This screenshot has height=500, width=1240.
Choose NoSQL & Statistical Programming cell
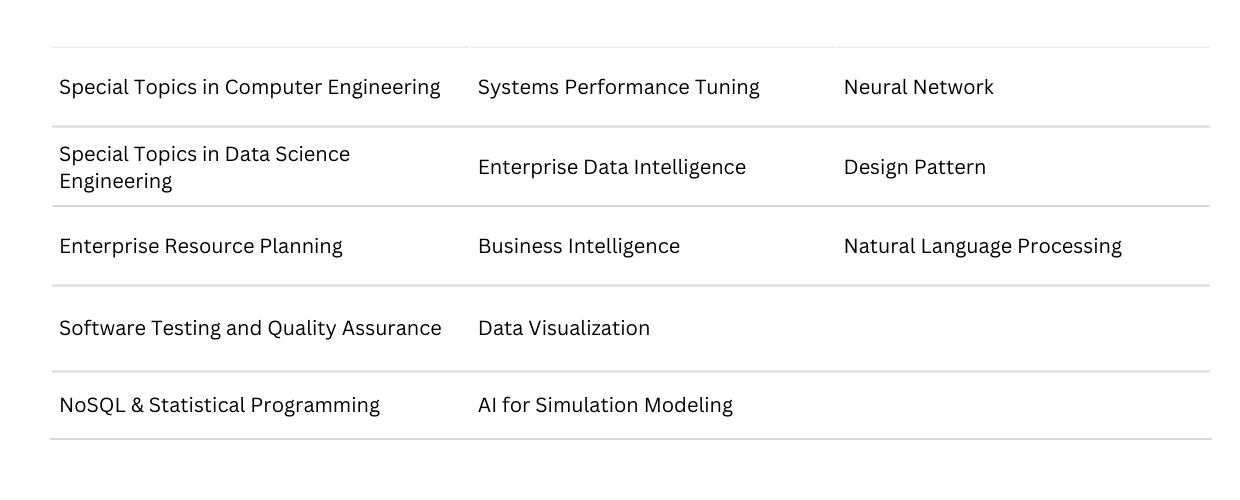[x=219, y=405]
